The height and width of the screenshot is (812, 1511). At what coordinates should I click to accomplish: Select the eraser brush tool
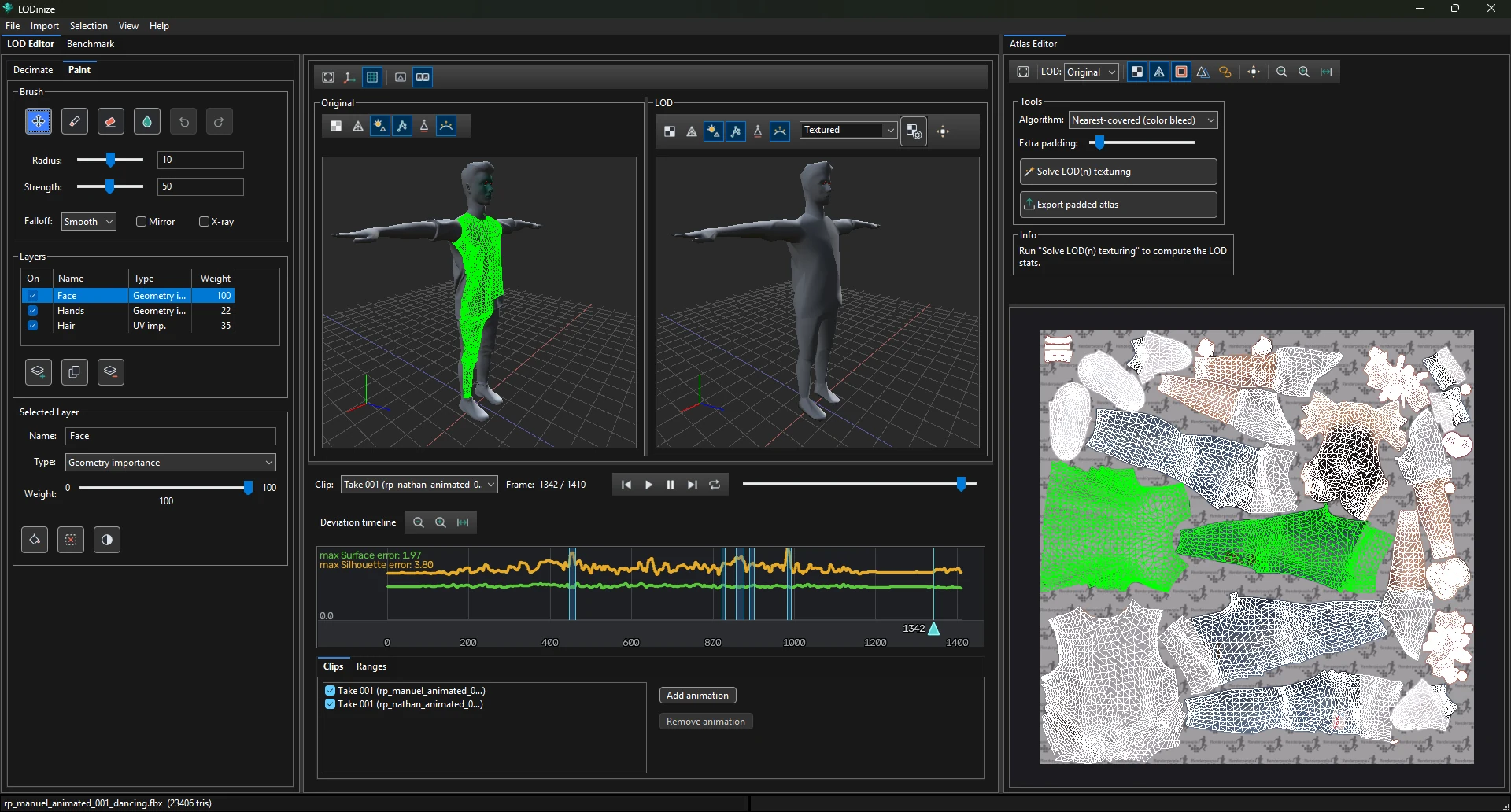[x=111, y=122]
